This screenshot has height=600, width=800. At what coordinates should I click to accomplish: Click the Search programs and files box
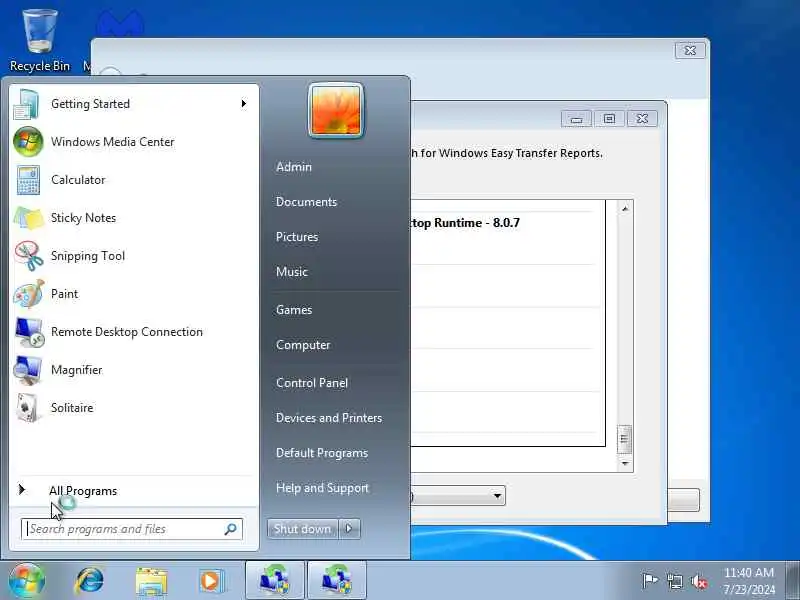tap(132, 529)
